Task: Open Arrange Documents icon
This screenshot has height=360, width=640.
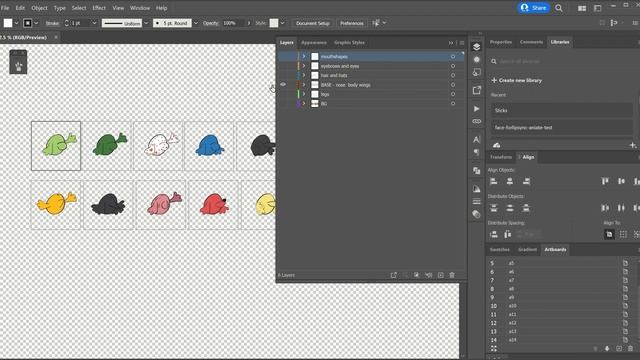Action: click(582, 8)
